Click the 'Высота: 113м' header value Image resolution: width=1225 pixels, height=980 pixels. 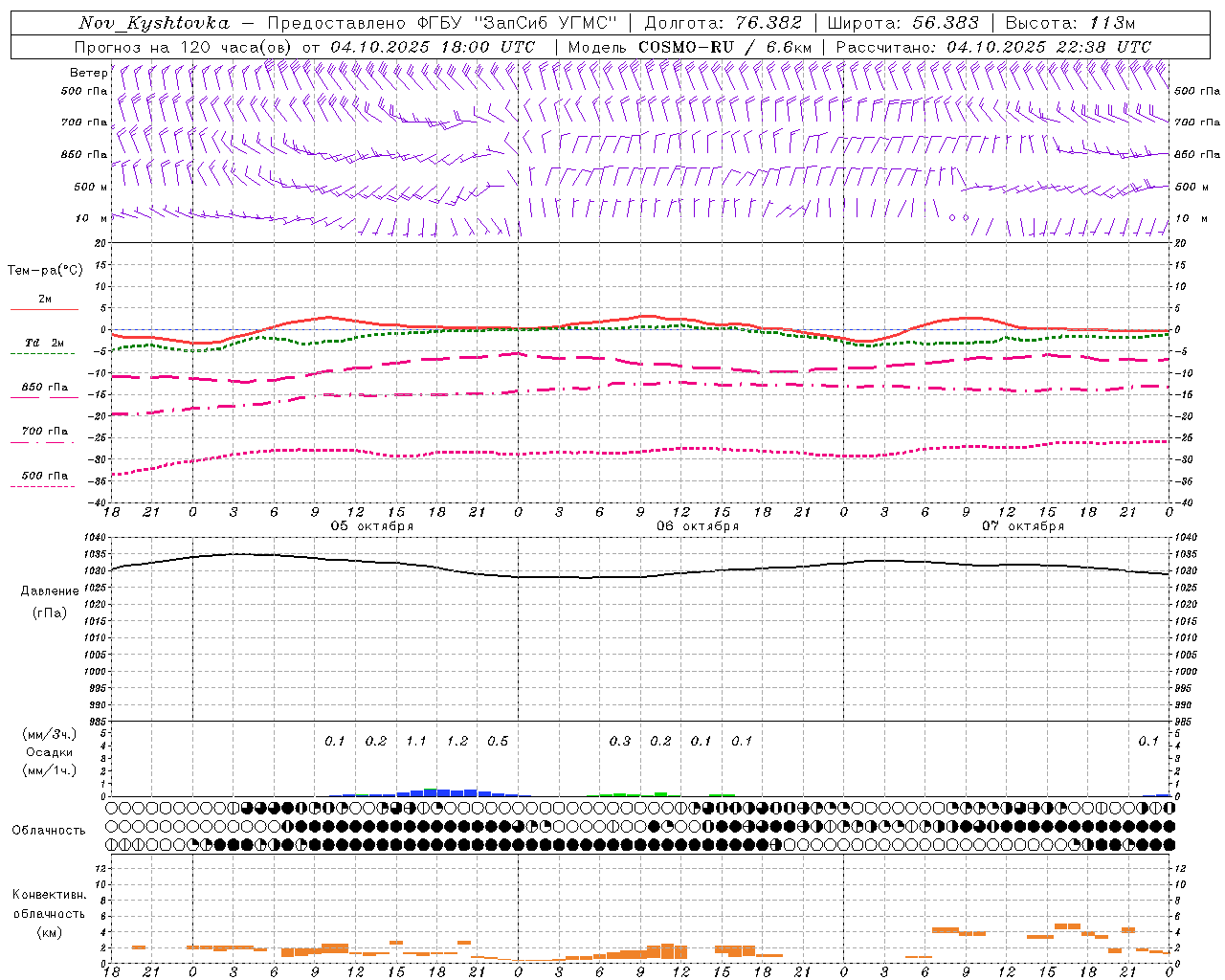[x=1070, y=23]
